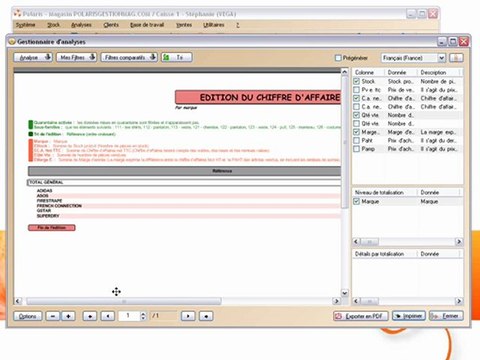Click the page number input field
Viewport: 480px width, 360px height.
pyautogui.click(x=129, y=316)
